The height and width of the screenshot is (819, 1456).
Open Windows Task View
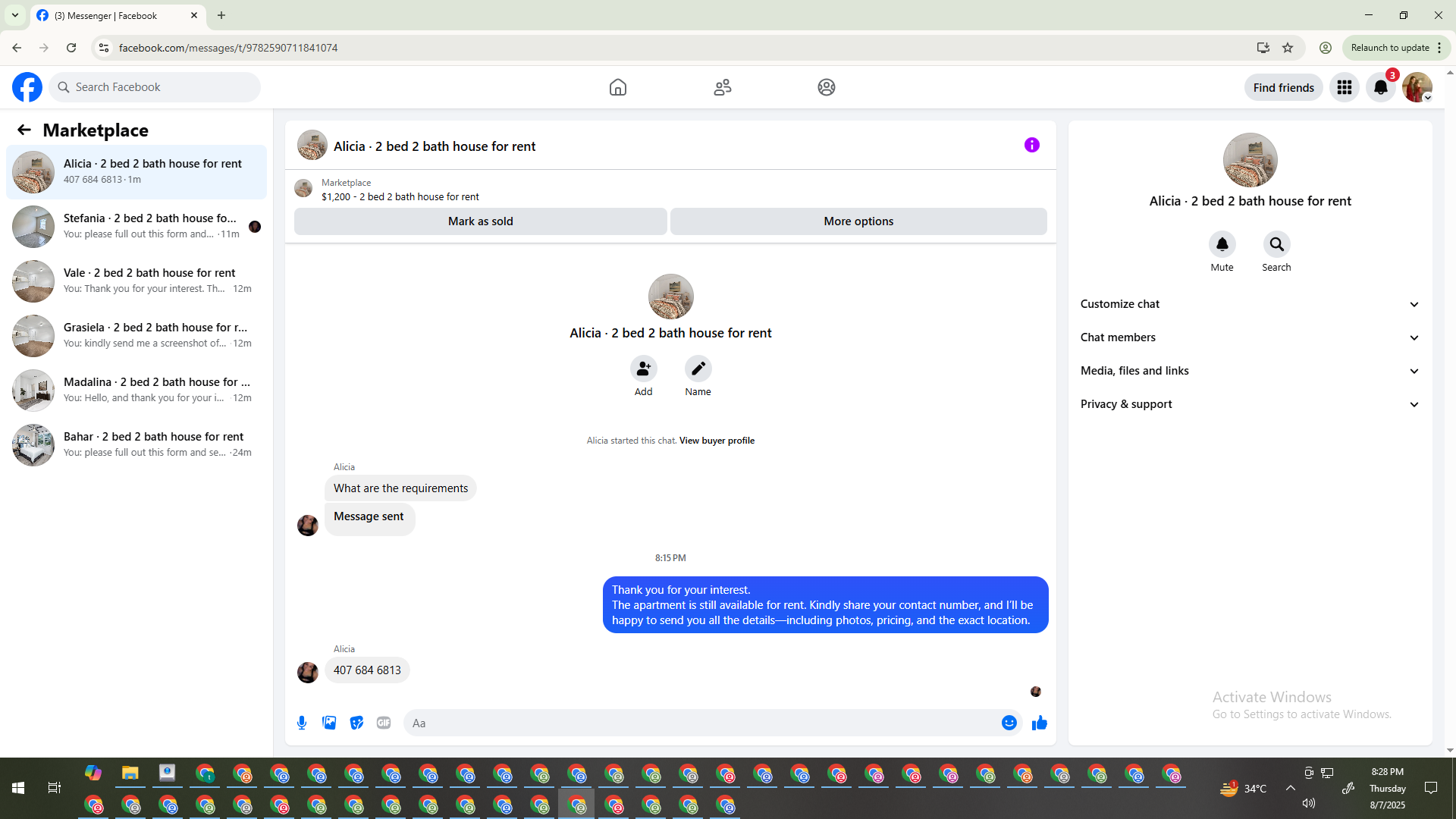[55, 788]
